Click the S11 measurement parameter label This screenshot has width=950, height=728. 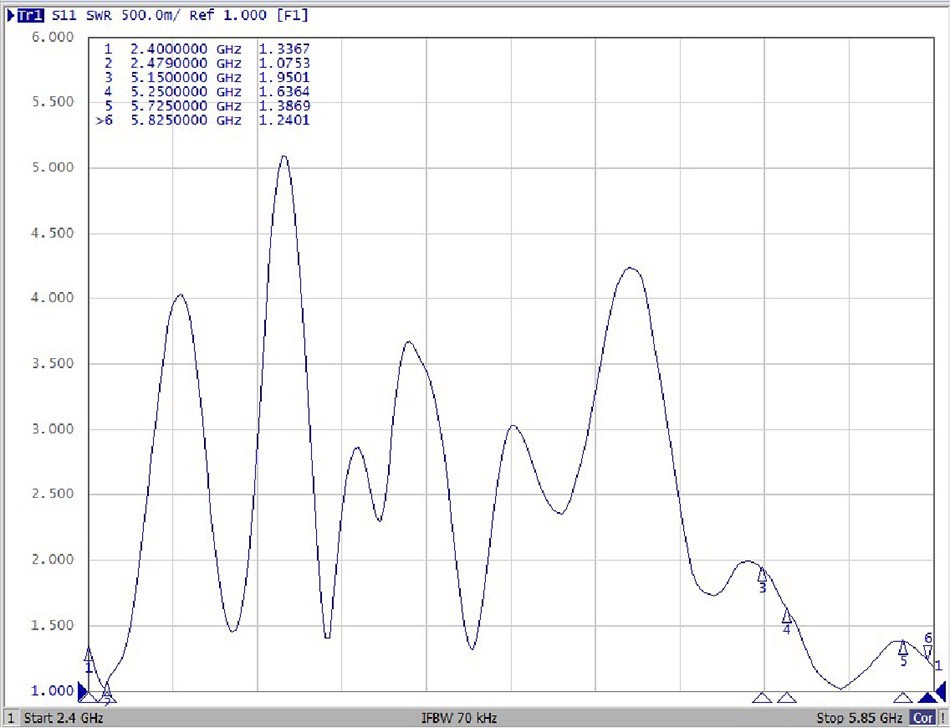(x=64, y=16)
